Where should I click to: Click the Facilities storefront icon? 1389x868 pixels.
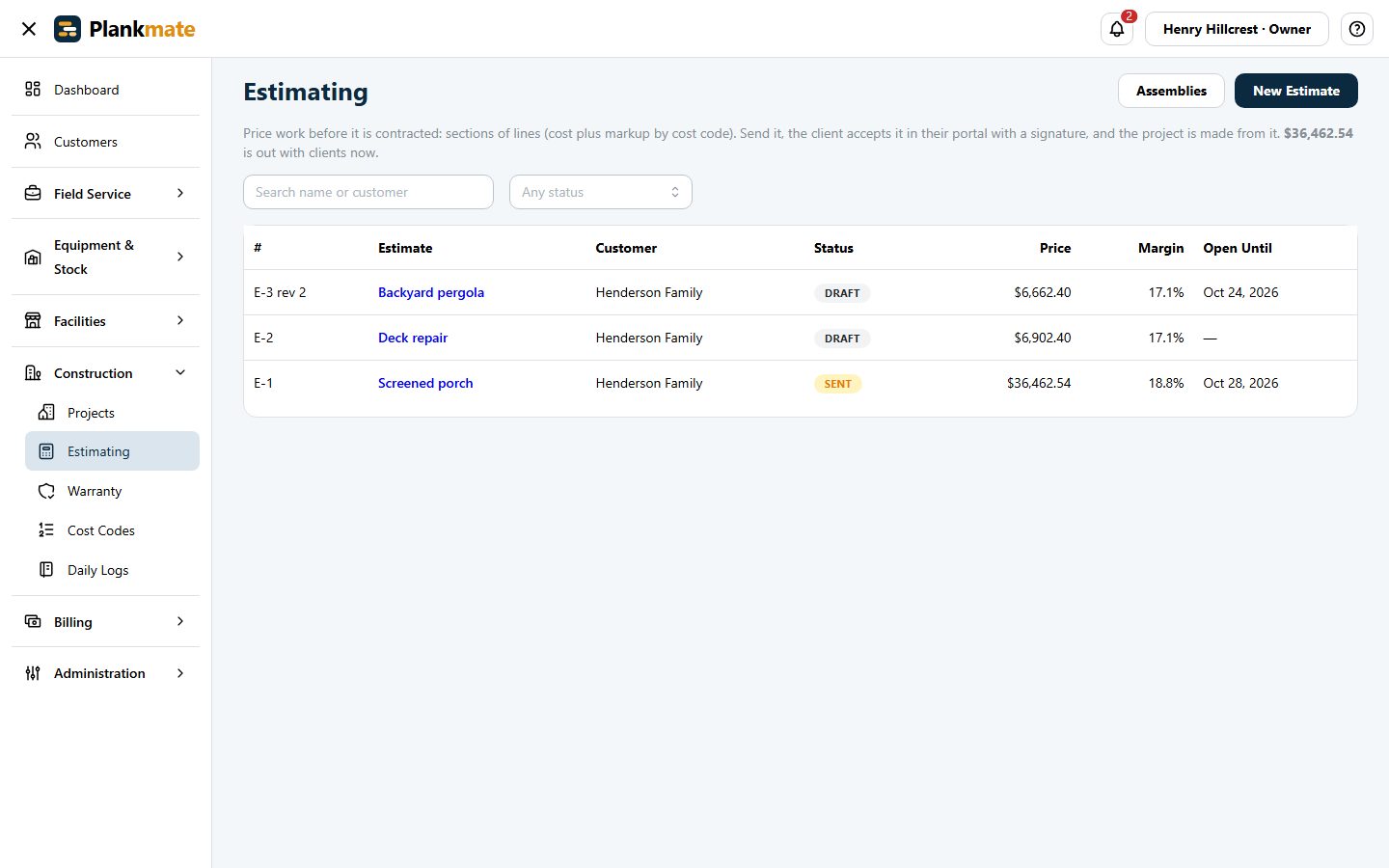tap(33, 320)
